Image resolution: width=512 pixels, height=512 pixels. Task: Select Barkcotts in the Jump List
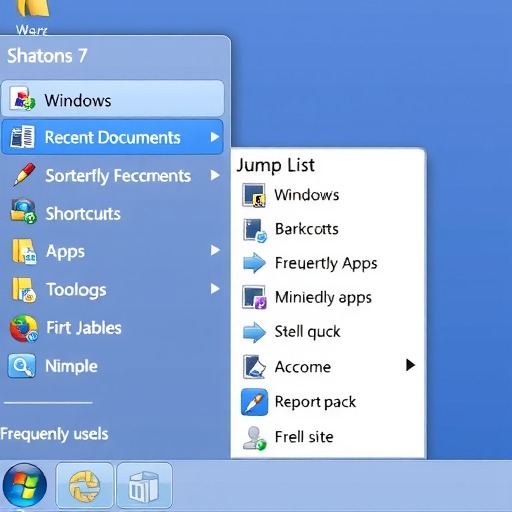click(x=328, y=230)
